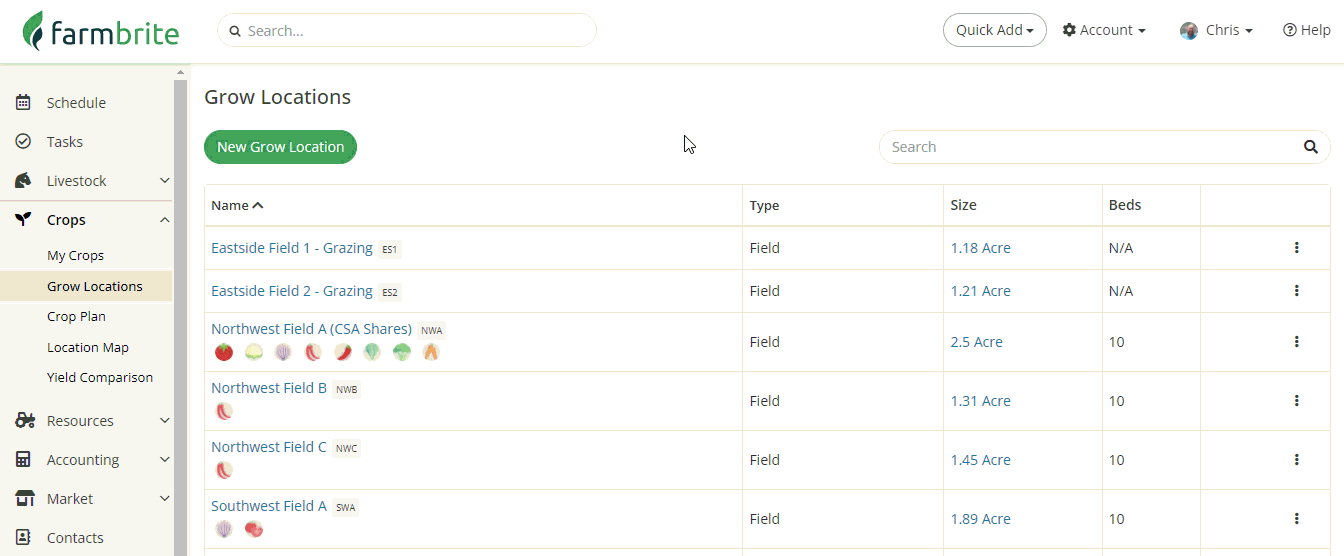This screenshot has width=1344, height=556.
Task: Click the broccoli crop icon under Northwest Field A
Action: click(401, 352)
